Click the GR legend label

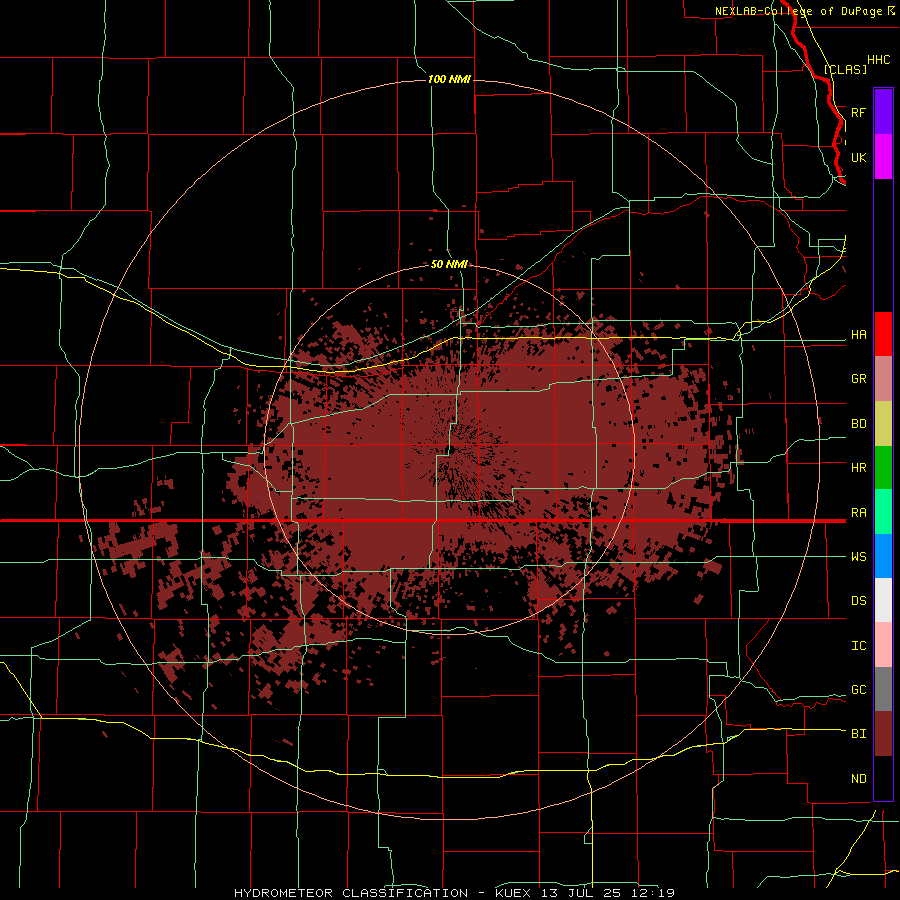[x=859, y=379]
